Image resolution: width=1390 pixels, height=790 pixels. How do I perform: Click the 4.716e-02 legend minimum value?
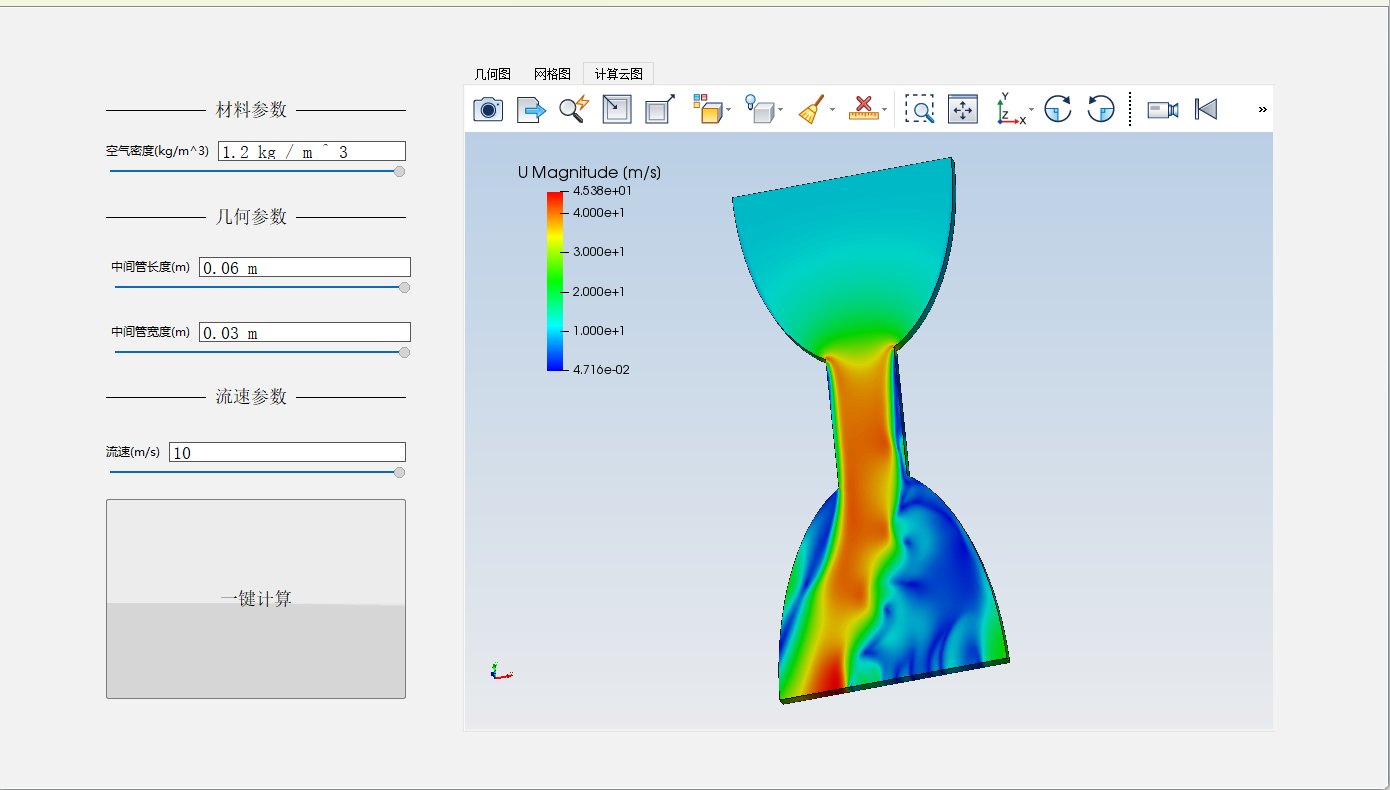coord(601,370)
